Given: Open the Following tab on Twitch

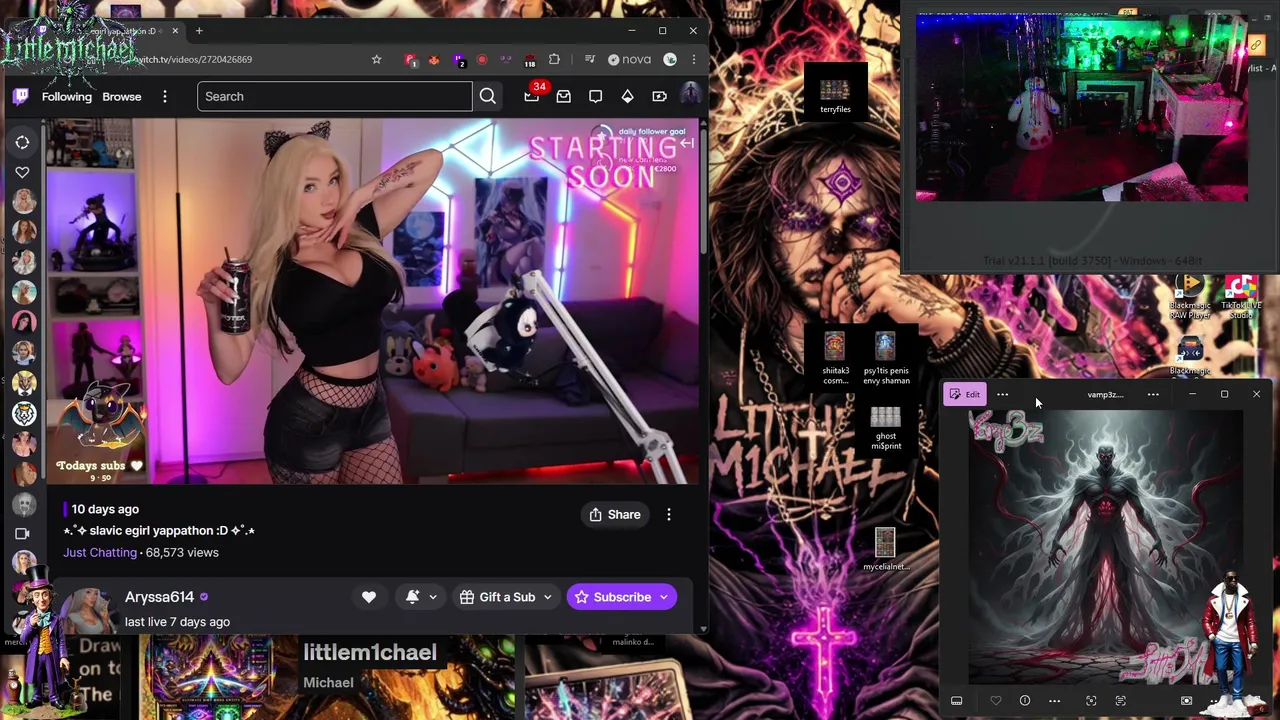Looking at the screenshot, I should 67,96.
